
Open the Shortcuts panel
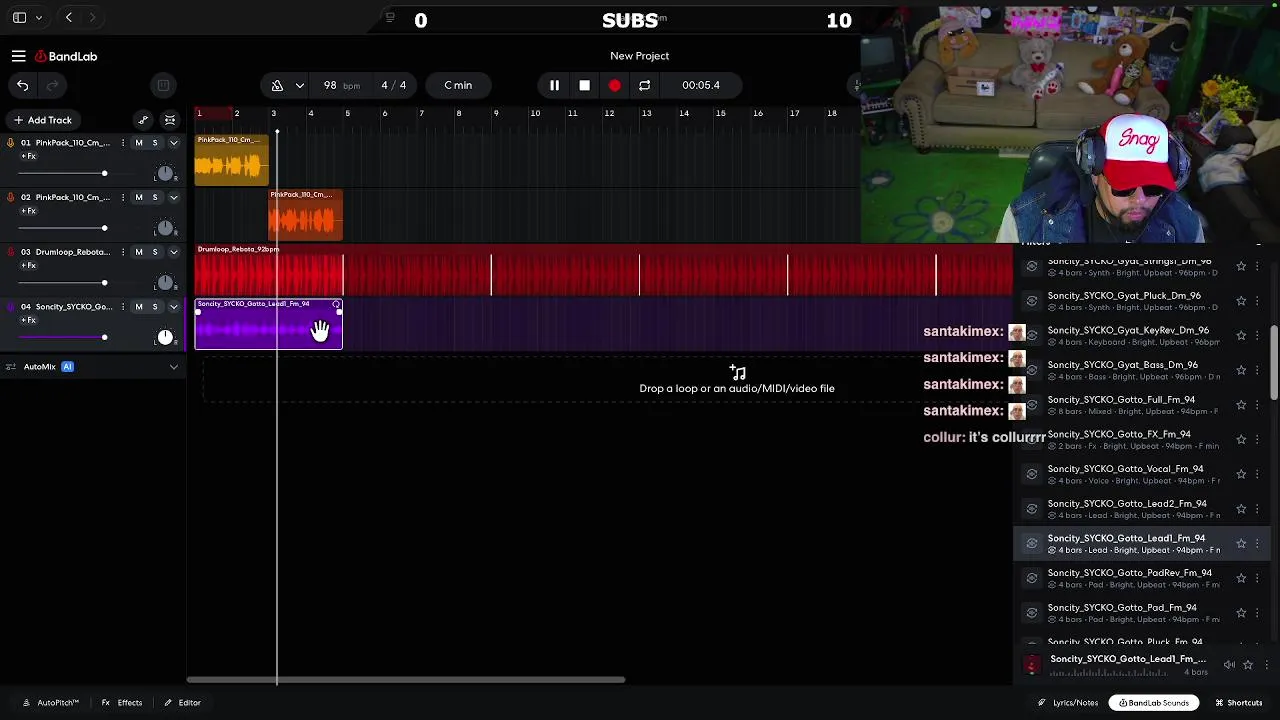click(x=1238, y=703)
